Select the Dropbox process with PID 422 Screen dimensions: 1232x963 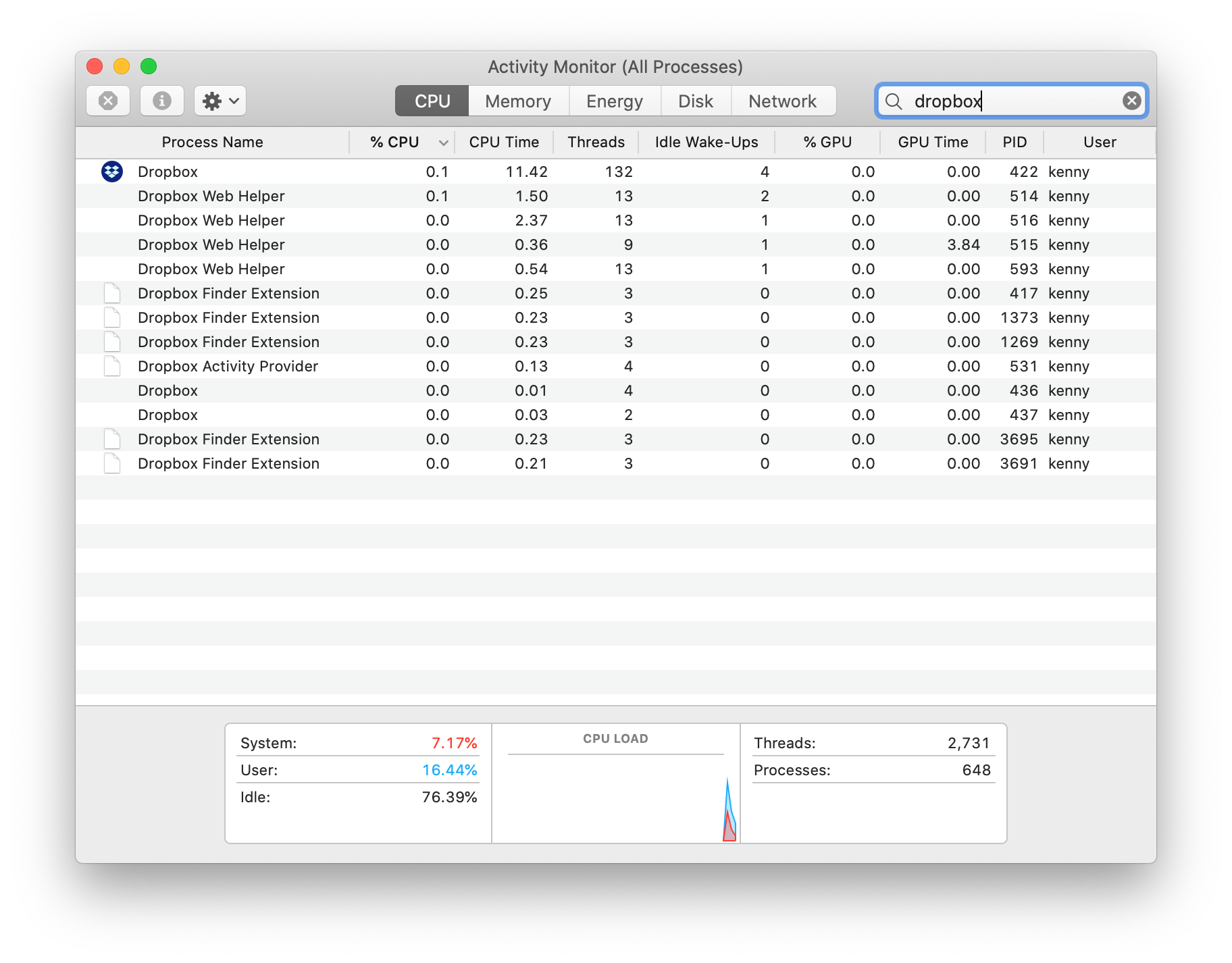[x=616, y=172]
